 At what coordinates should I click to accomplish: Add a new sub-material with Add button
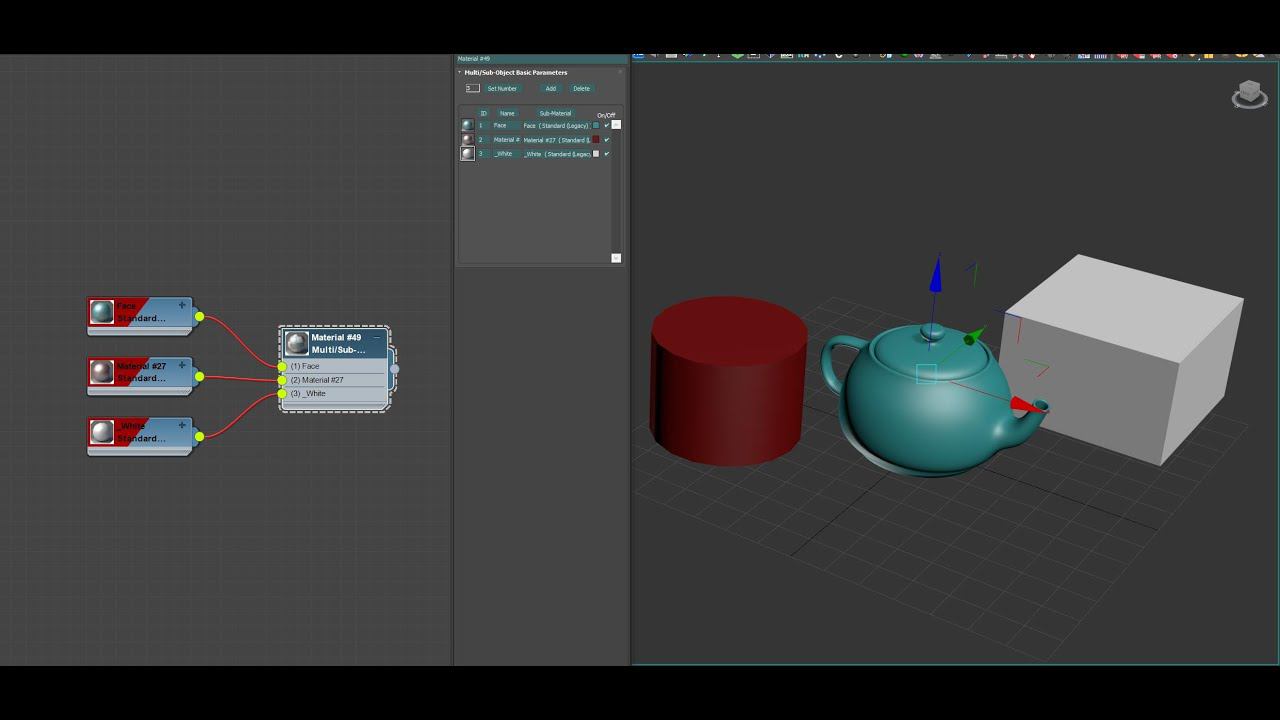[550, 88]
